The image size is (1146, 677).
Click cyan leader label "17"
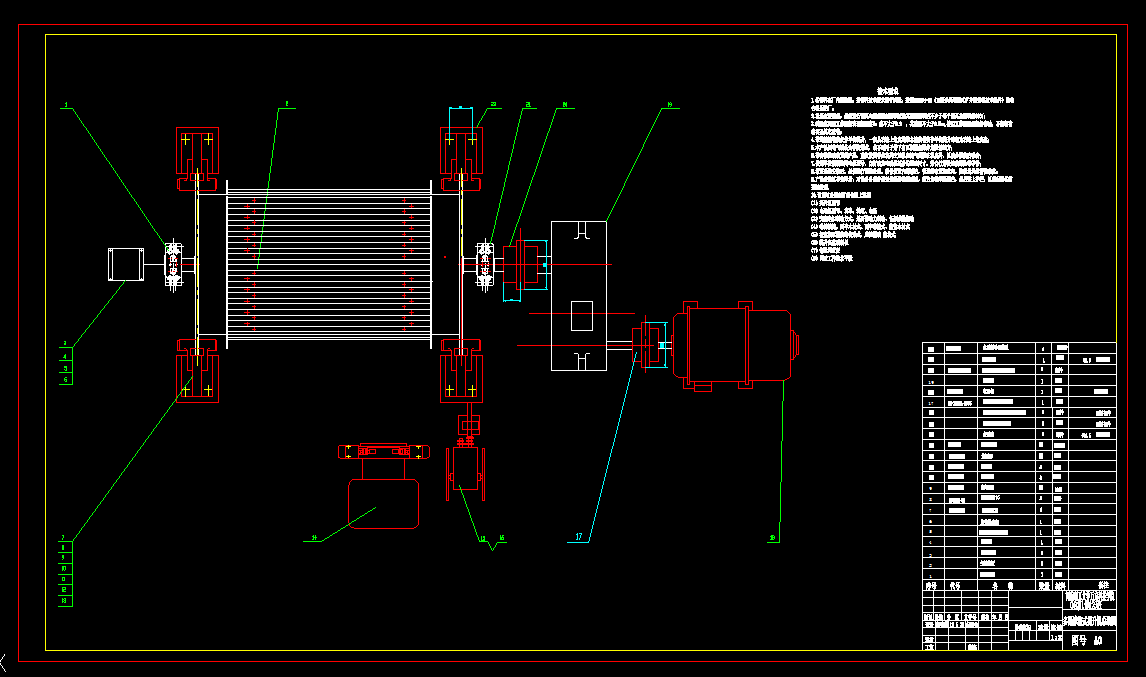coord(579,537)
